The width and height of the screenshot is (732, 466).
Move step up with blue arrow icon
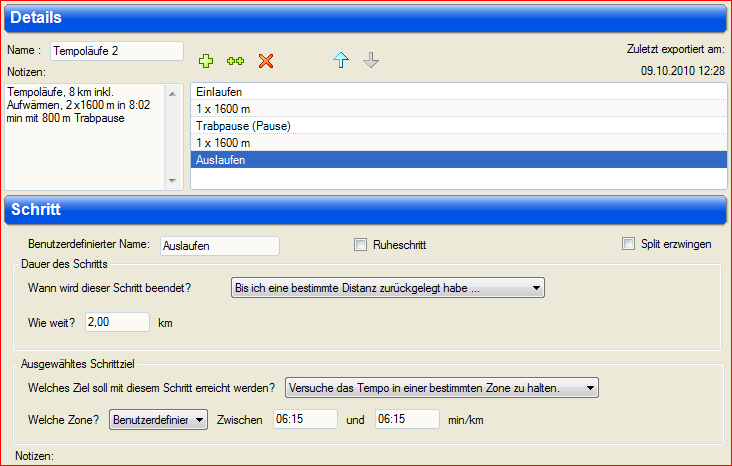[x=341, y=61]
